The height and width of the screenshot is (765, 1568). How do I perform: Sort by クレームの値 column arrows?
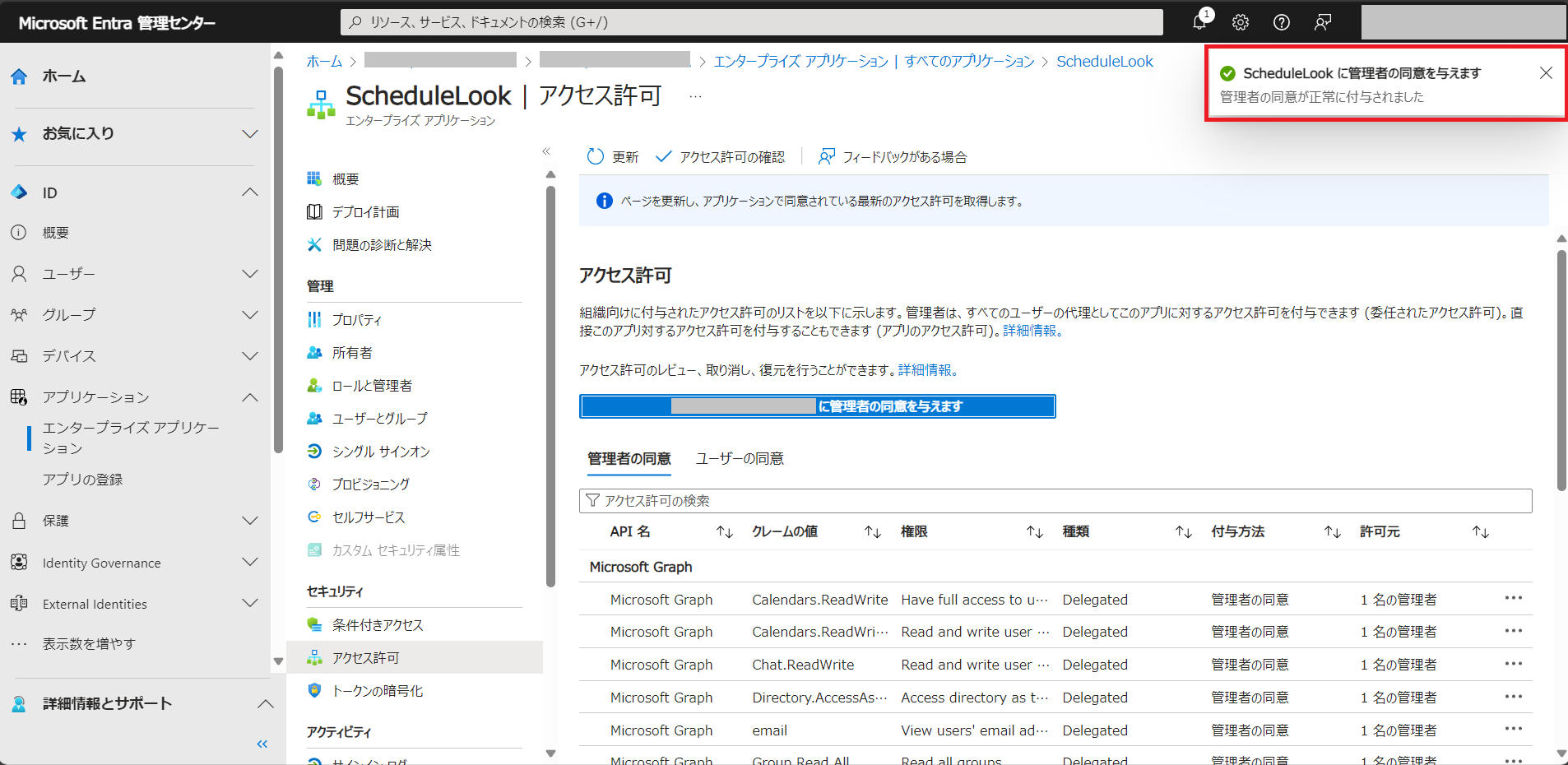[873, 532]
